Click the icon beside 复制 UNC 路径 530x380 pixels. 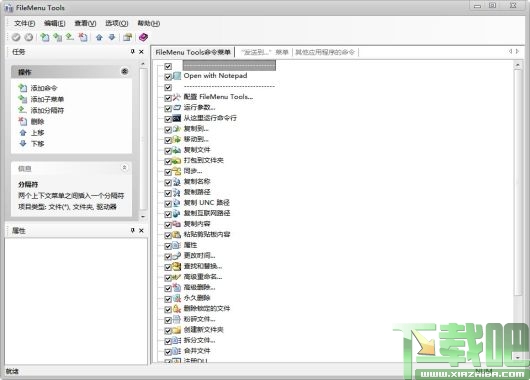click(177, 203)
